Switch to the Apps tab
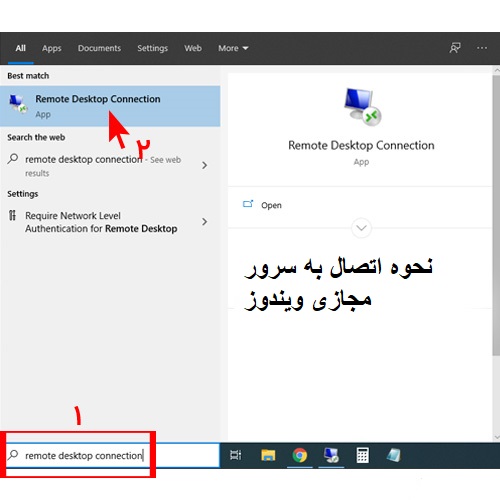The width and height of the screenshot is (500, 500). point(51,48)
